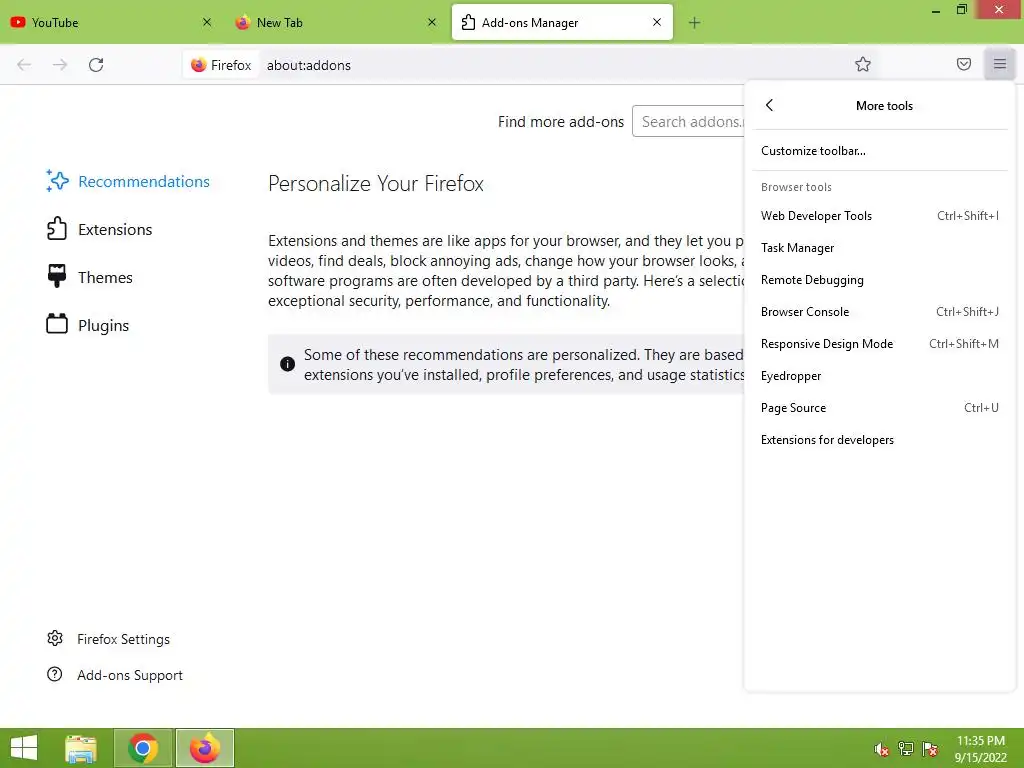
Task: Click the Save to Pocket icon
Action: [963, 64]
